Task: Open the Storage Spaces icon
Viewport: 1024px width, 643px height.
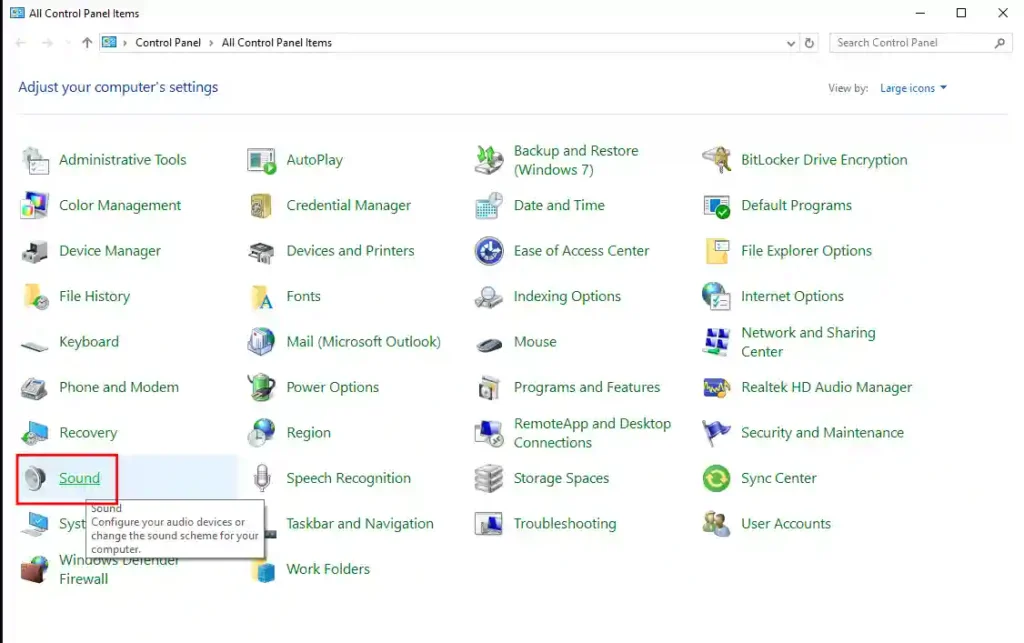Action: [488, 478]
